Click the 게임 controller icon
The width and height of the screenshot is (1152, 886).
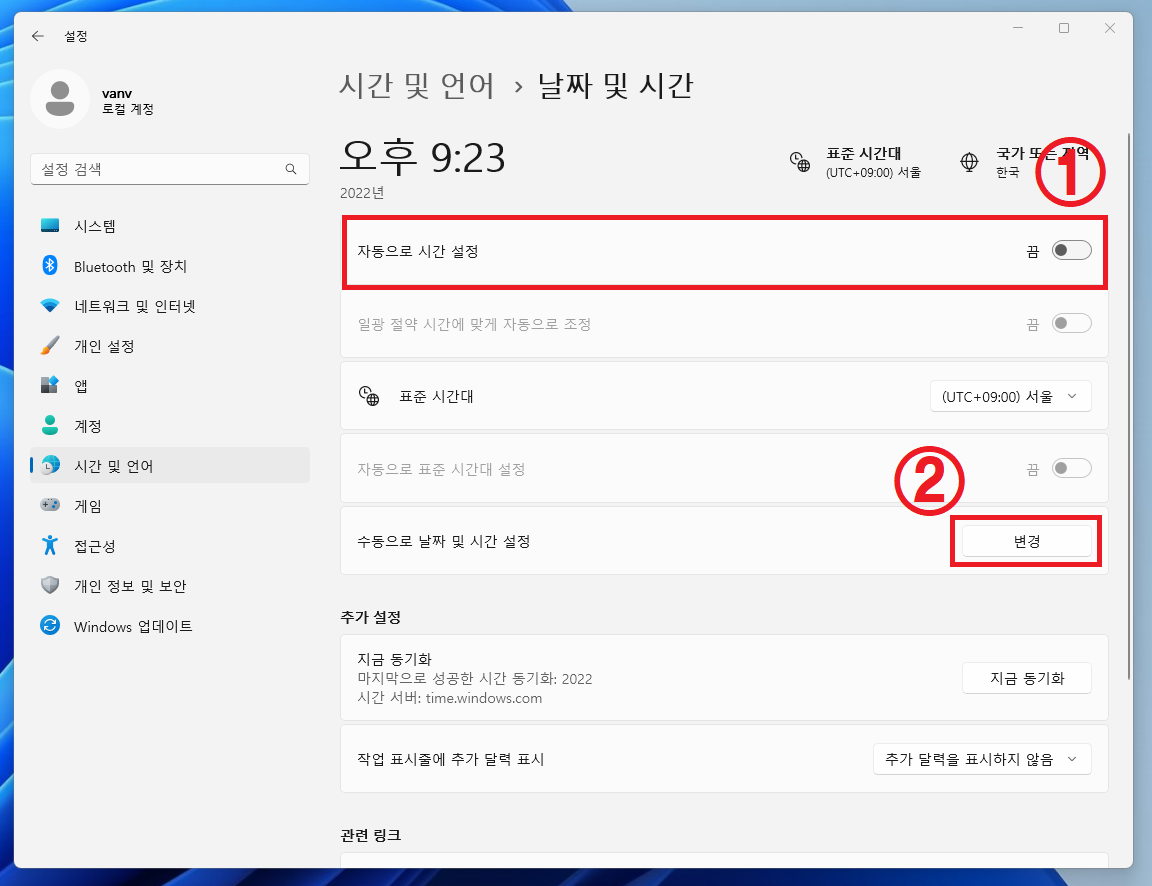click(x=50, y=505)
